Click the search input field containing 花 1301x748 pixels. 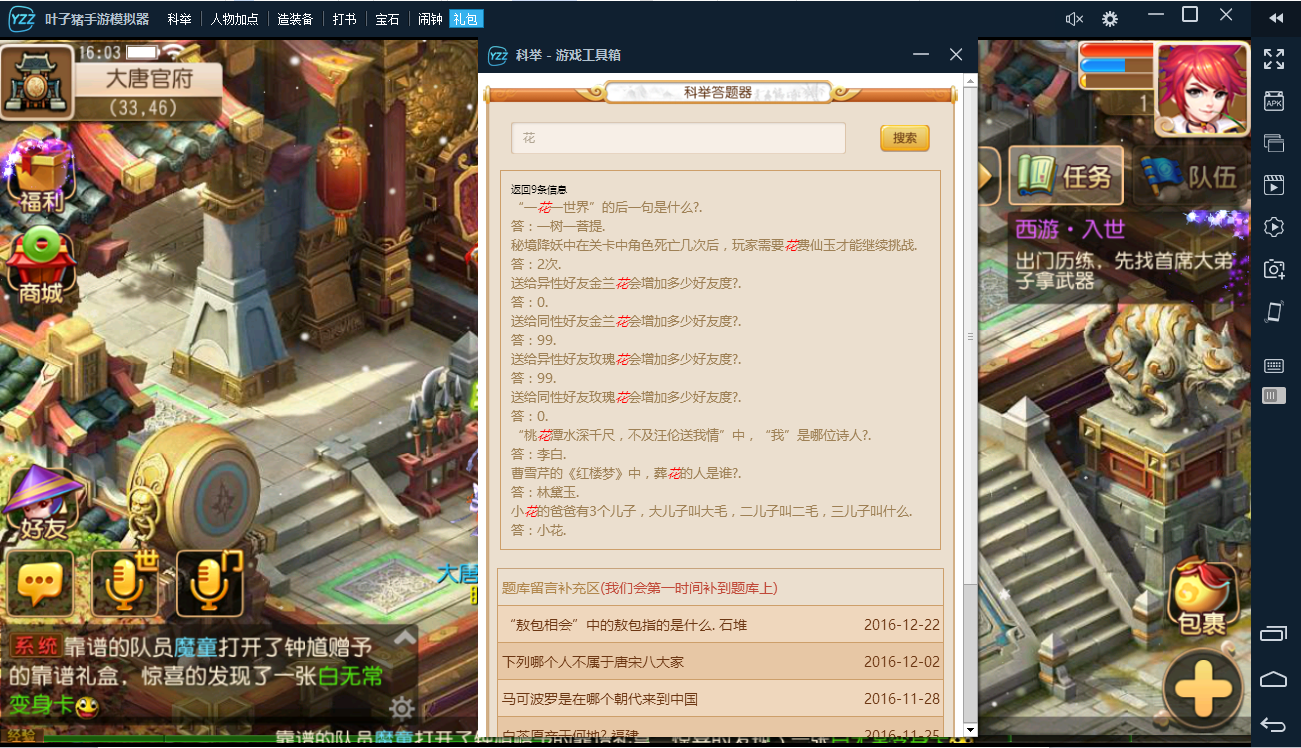tap(678, 138)
